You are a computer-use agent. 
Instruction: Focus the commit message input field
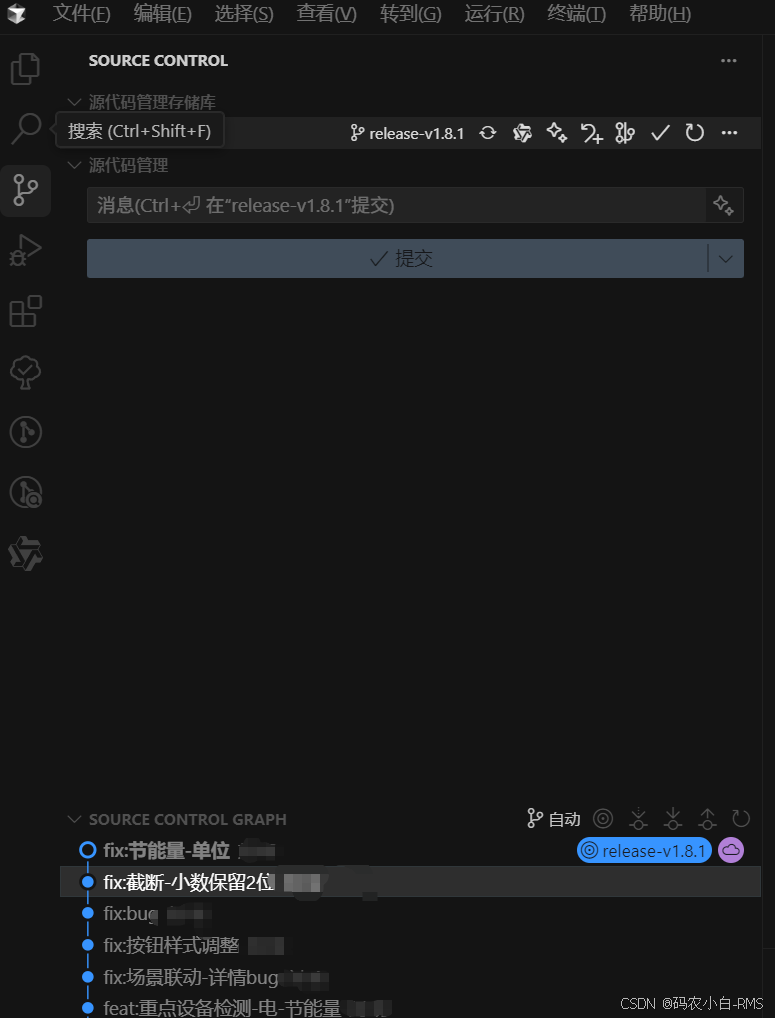click(x=397, y=205)
